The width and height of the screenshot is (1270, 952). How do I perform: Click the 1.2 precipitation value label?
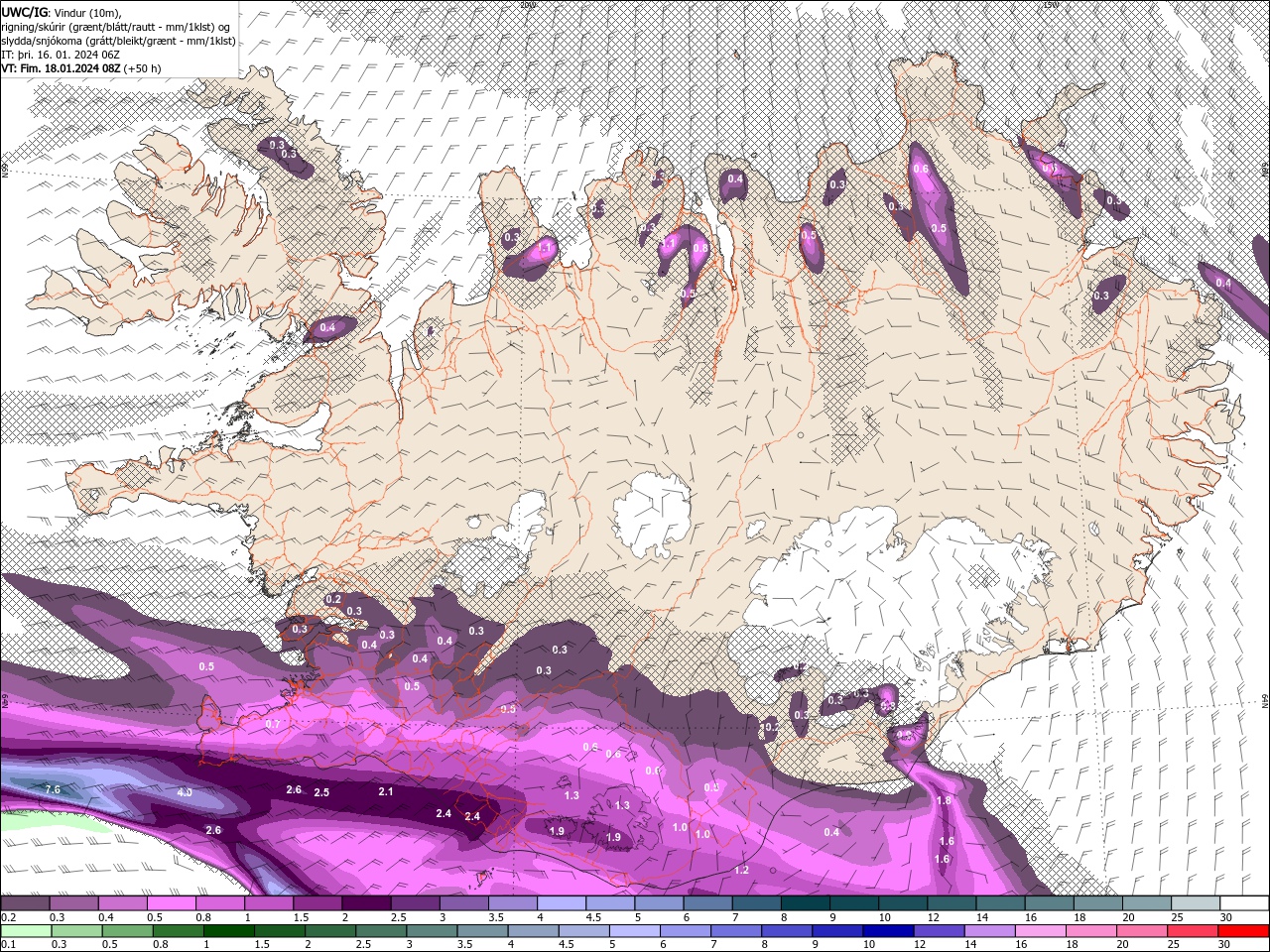[741, 870]
